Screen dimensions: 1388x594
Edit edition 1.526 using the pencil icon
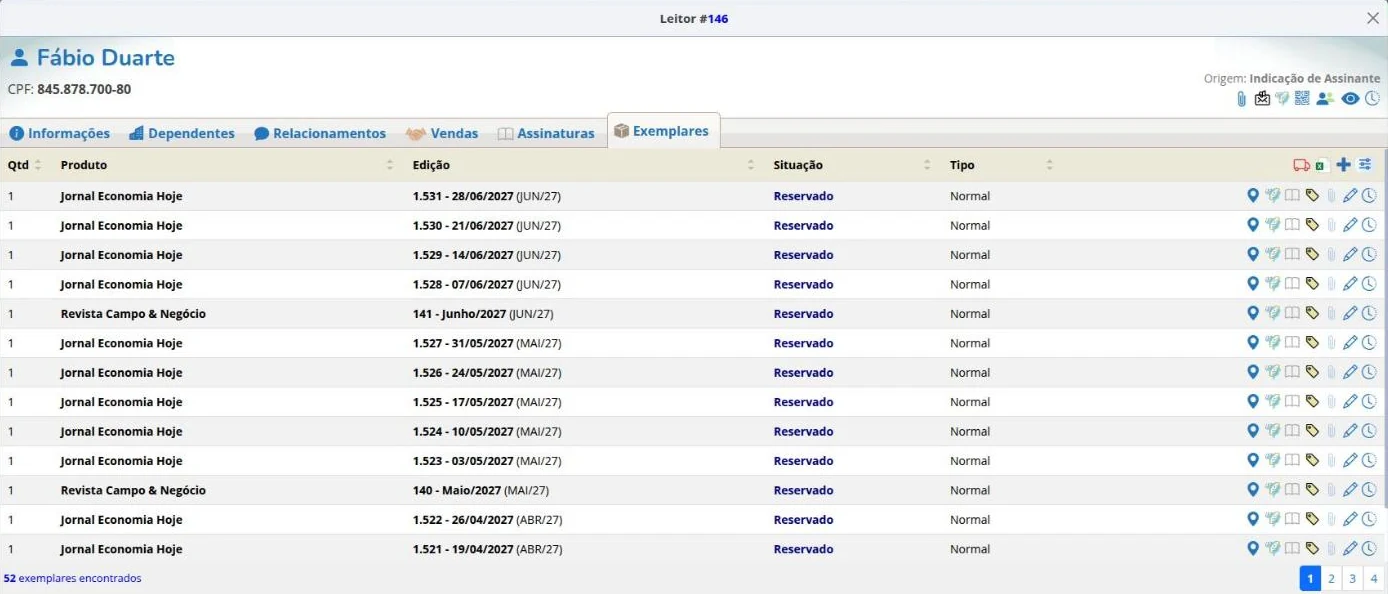point(1350,372)
